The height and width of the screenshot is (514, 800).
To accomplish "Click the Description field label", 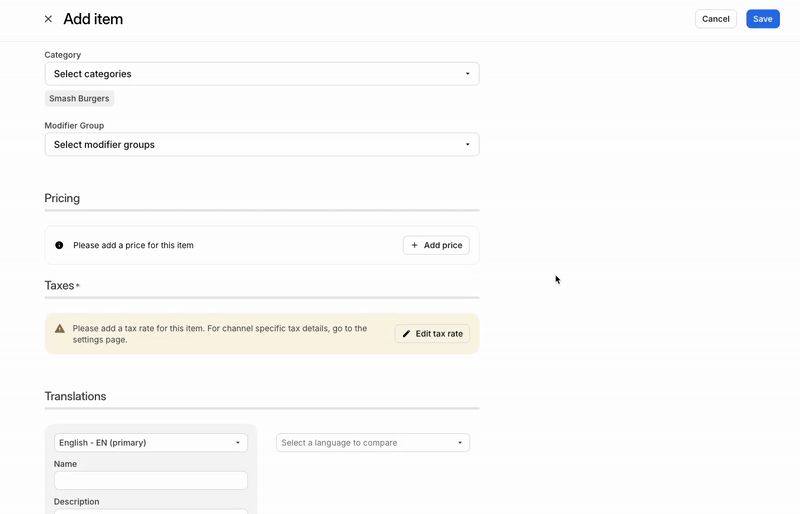I will click(77, 502).
